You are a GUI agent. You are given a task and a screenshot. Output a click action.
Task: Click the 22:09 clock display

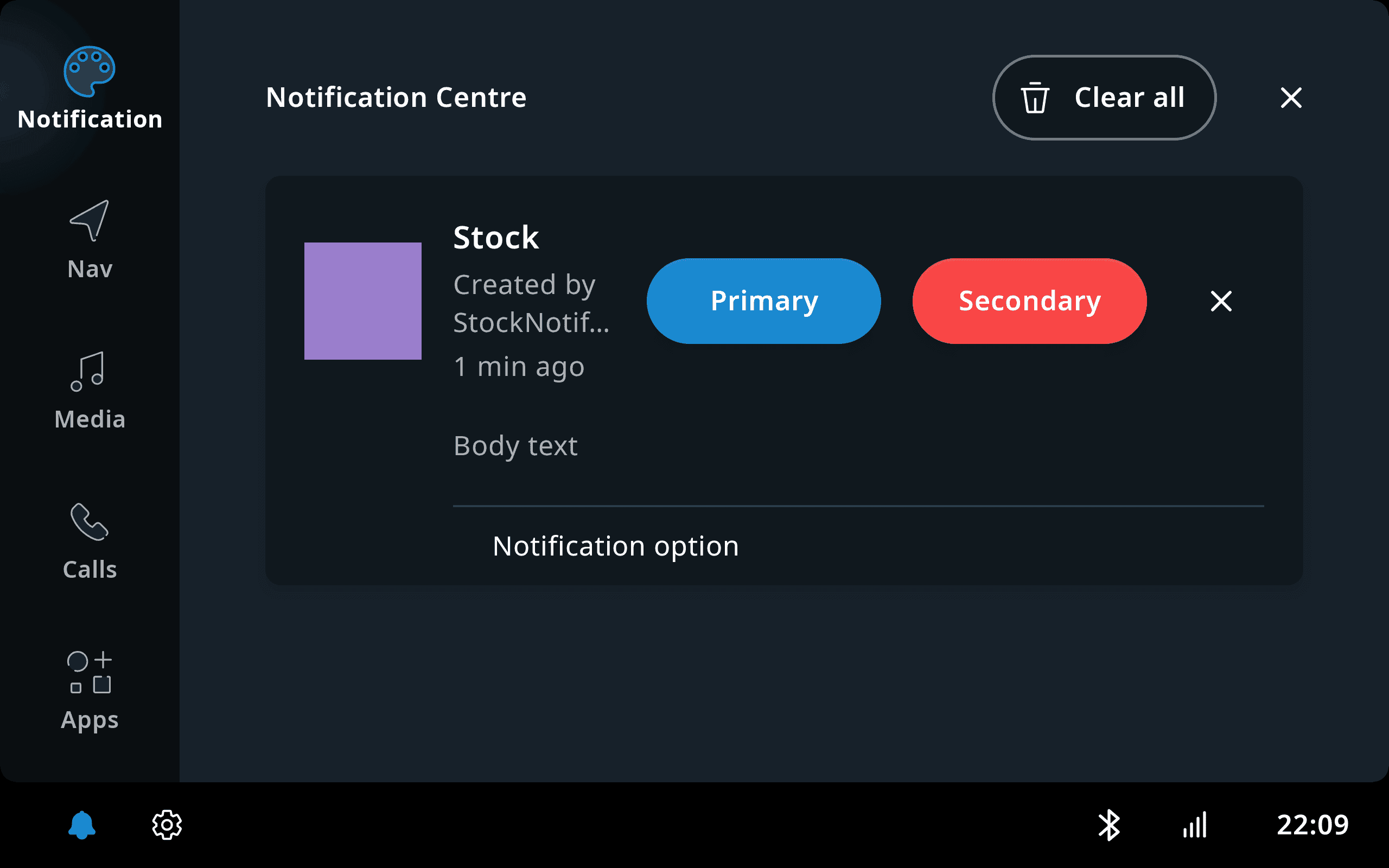pyautogui.click(x=1312, y=825)
